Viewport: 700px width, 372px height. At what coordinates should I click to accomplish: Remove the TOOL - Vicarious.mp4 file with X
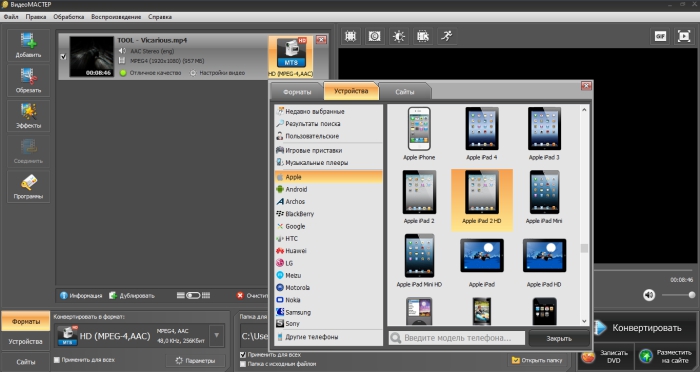point(321,40)
